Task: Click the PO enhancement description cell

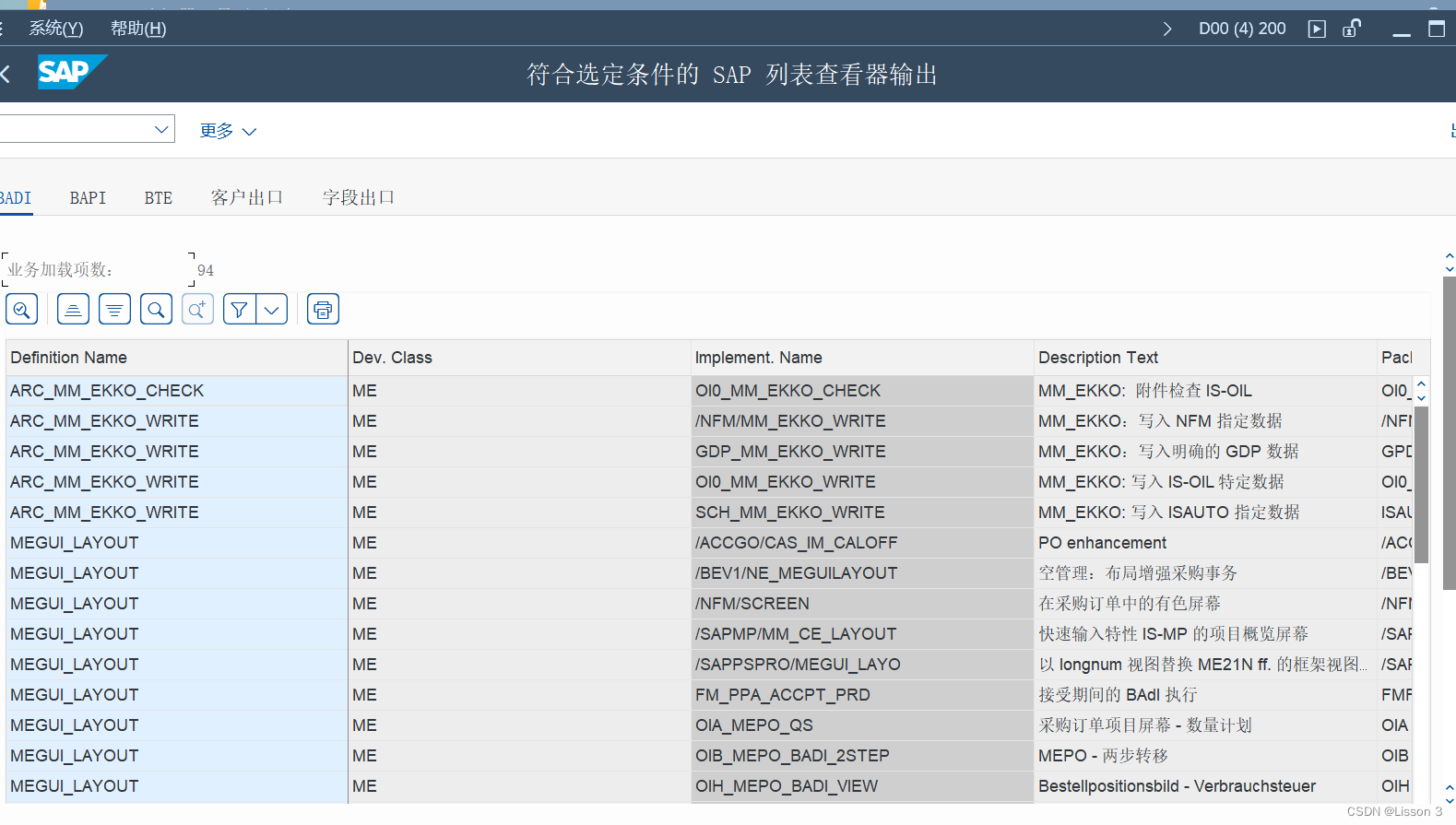Action: (x=1205, y=543)
